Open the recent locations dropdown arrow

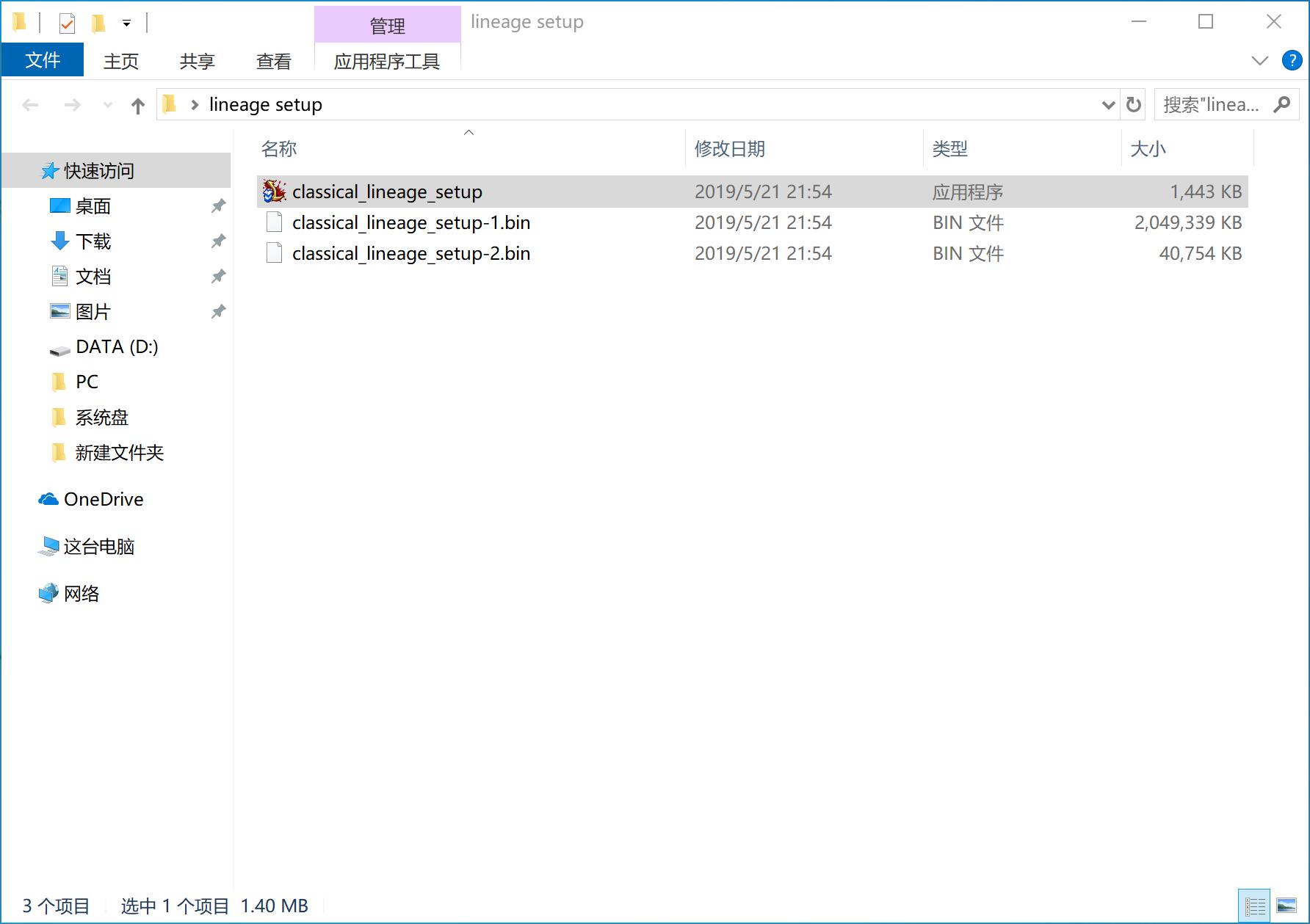coord(108,106)
